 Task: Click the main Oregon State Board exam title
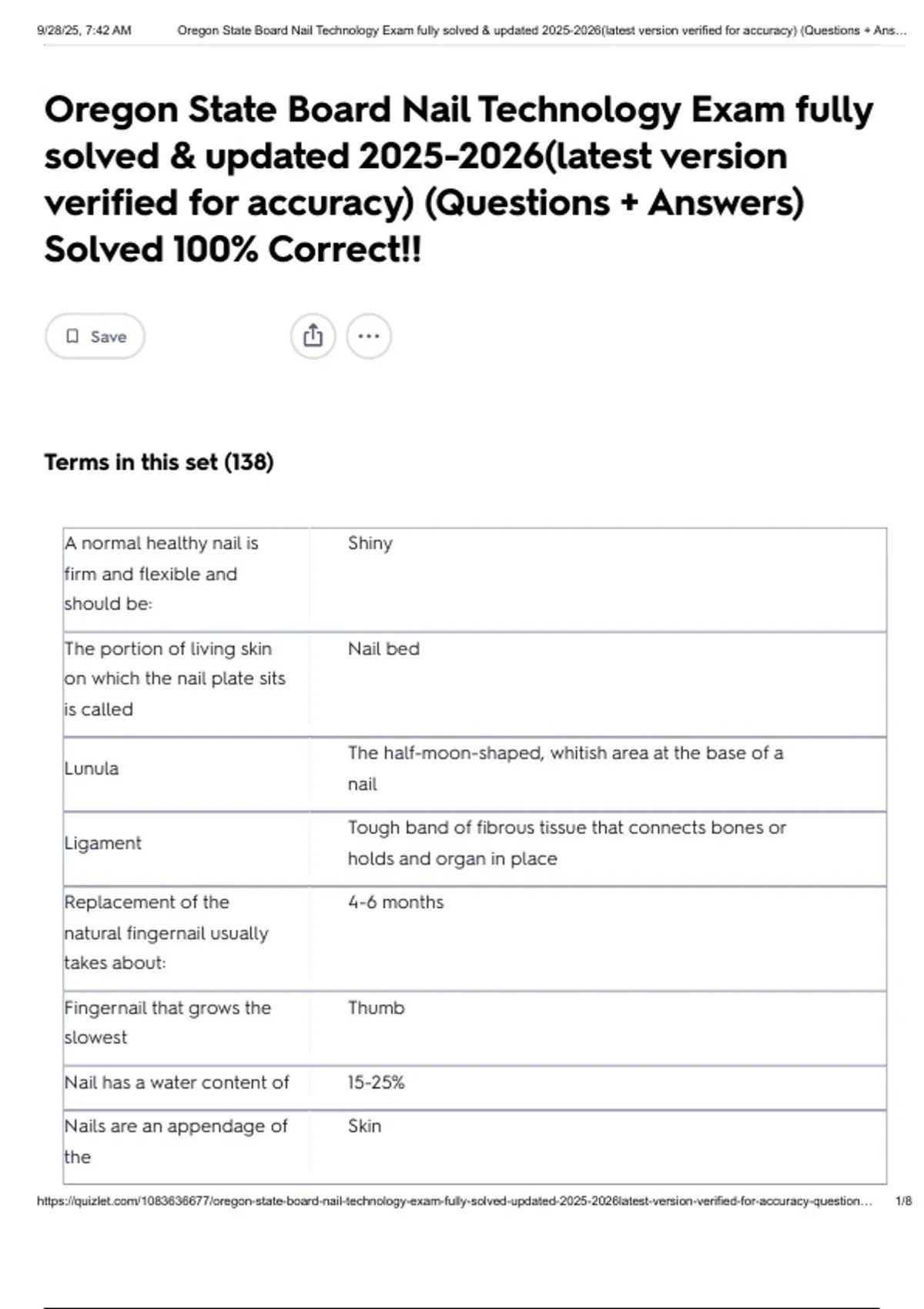pos(458,179)
